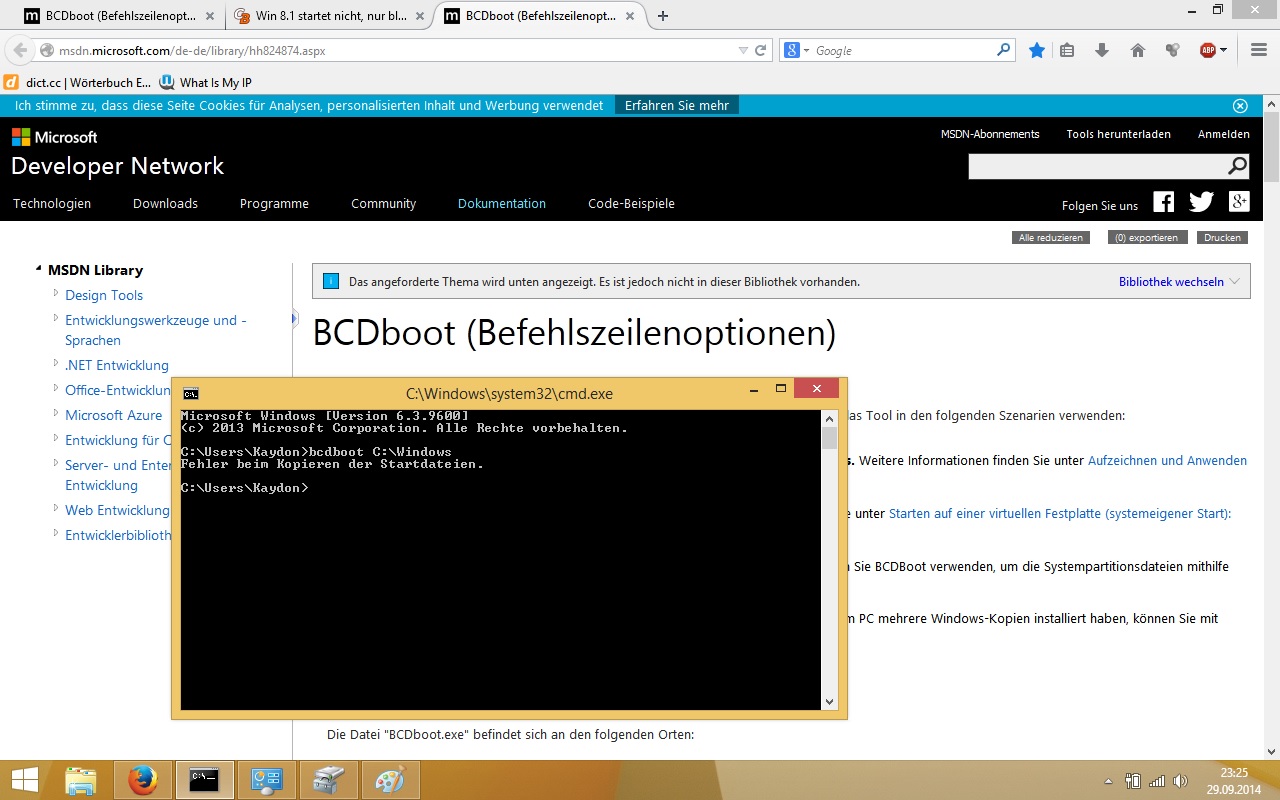Open the downloads arrow icon
The width and height of the screenshot is (1280, 800).
[x=1102, y=50]
